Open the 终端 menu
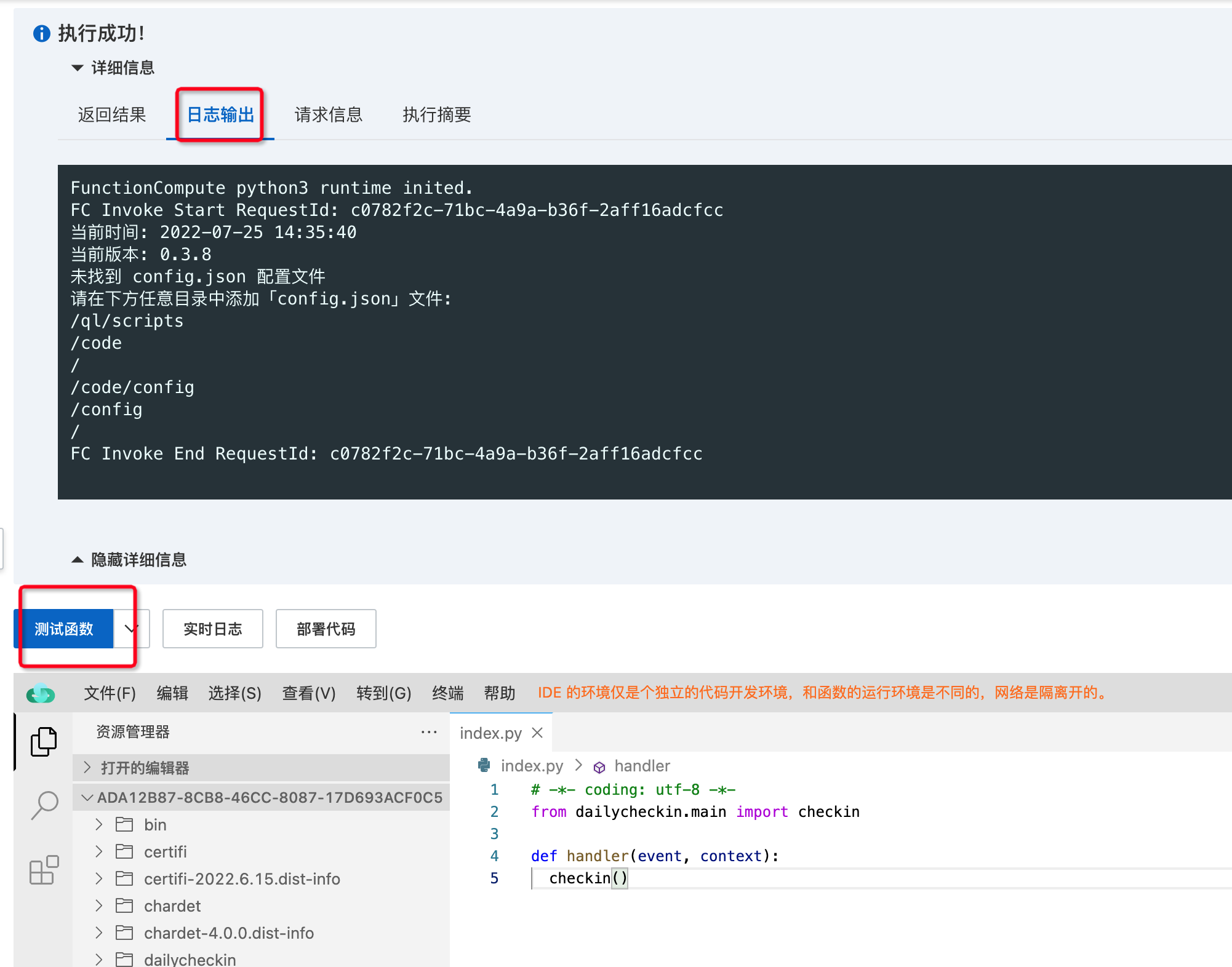 [x=448, y=693]
